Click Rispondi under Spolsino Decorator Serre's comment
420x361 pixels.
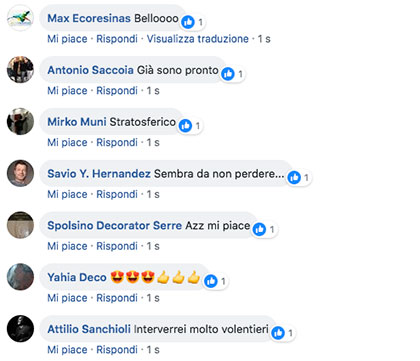click(x=117, y=246)
